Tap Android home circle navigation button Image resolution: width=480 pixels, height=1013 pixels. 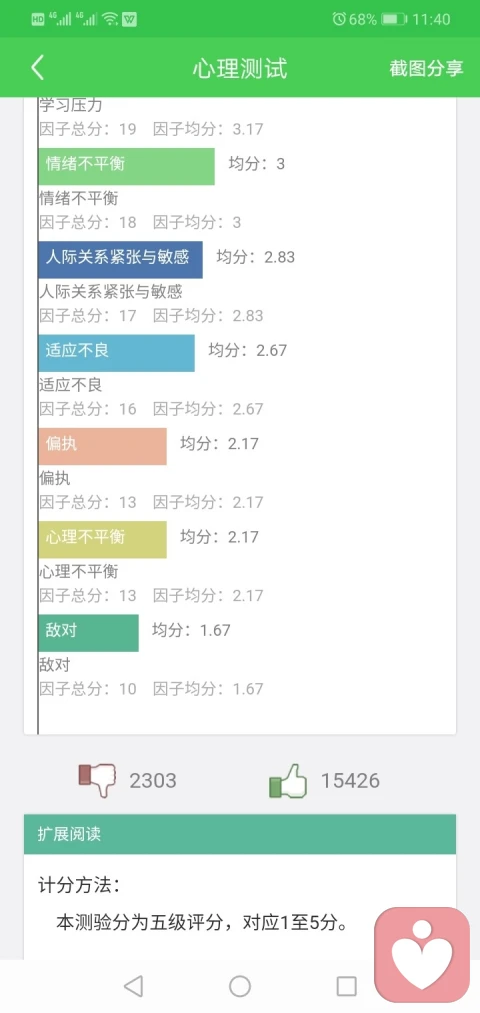pos(240,986)
